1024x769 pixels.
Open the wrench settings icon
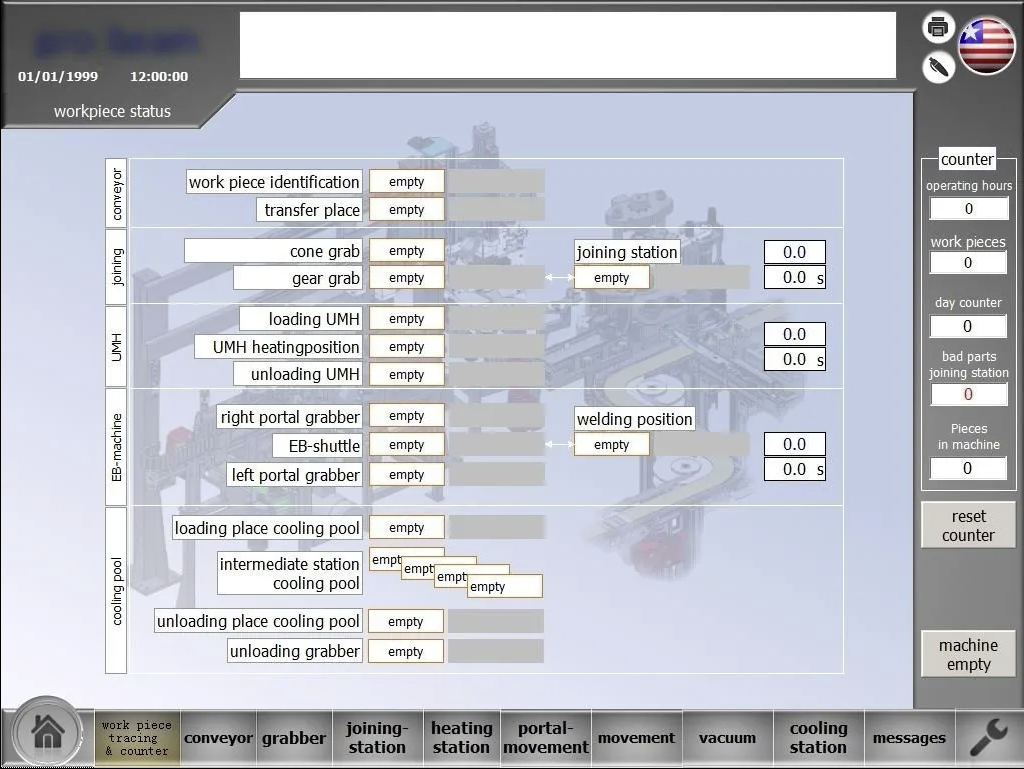pyautogui.click(x=988, y=738)
